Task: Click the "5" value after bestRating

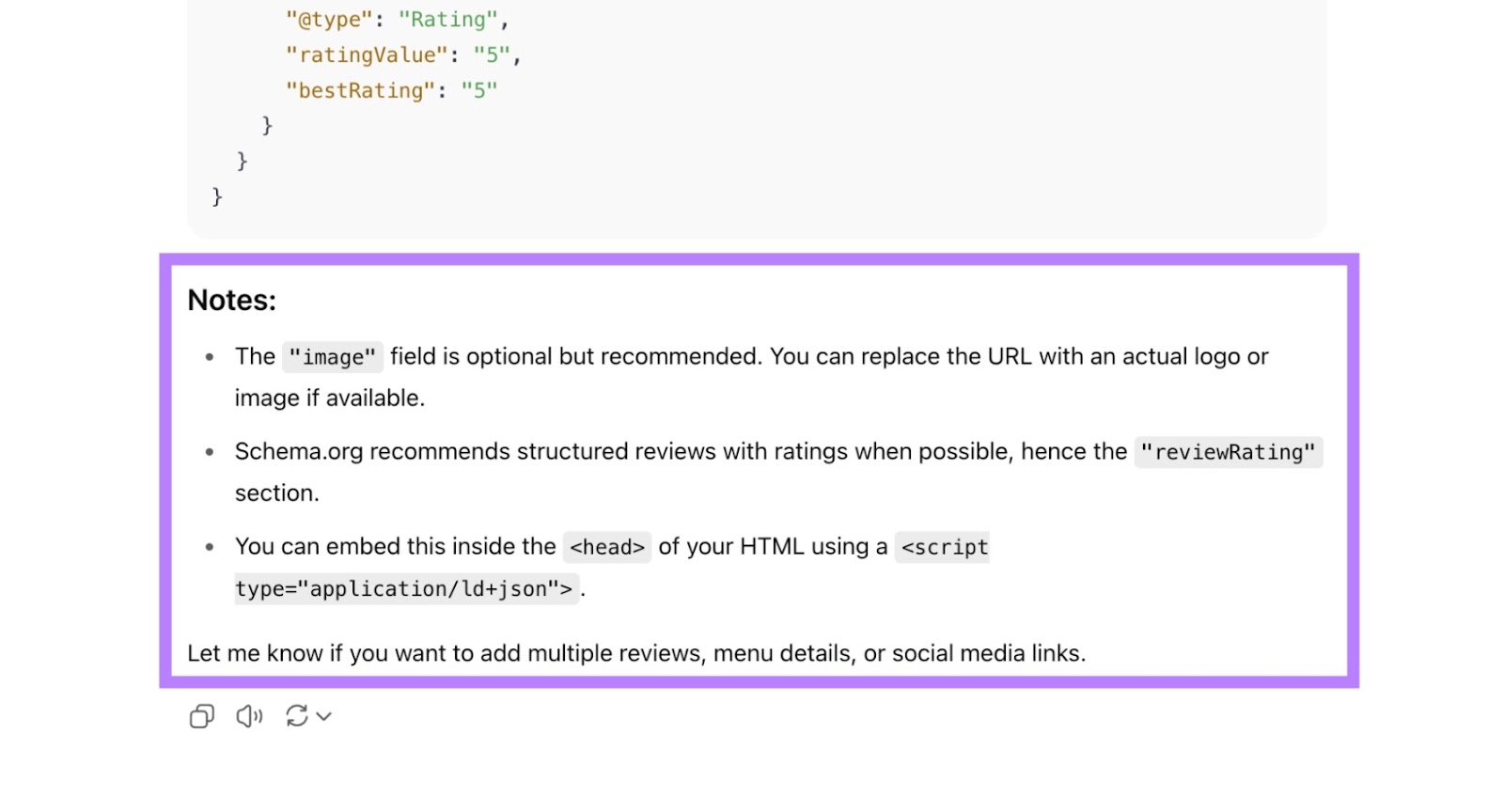Action: point(479,91)
